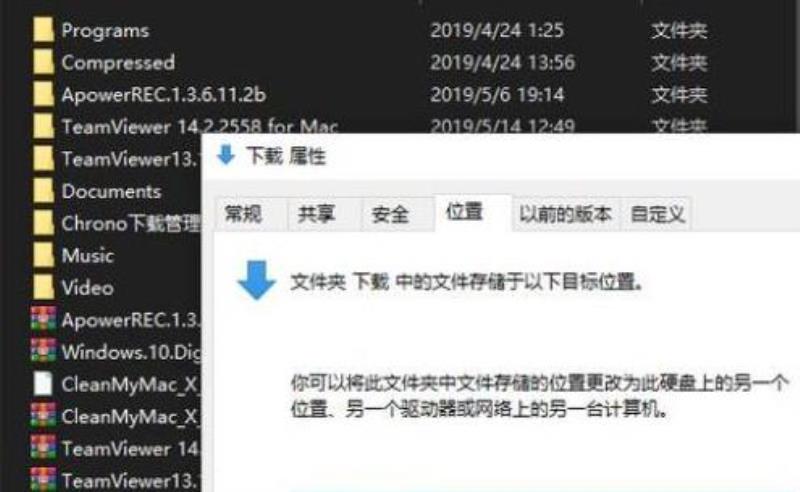Select the Programs folder icon
This screenshot has height=492, width=800.
point(43,30)
